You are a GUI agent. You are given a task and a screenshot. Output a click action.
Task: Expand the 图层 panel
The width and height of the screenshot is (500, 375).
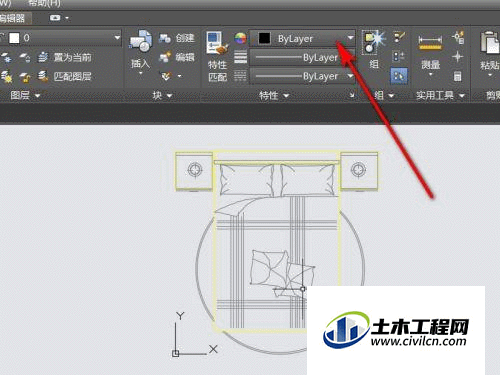25,96
